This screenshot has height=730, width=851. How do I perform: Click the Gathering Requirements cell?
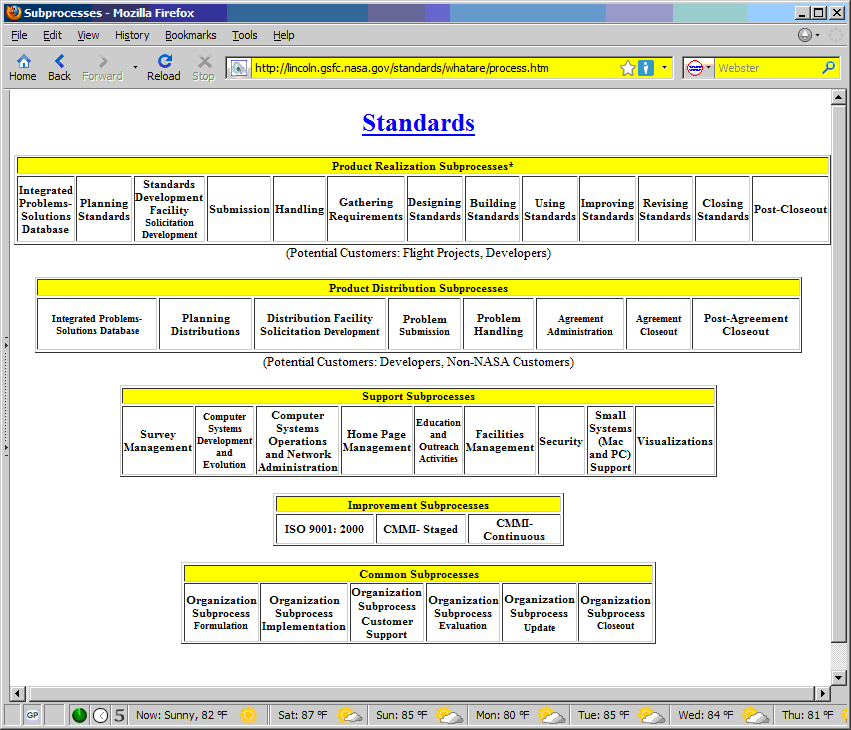click(x=366, y=209)
